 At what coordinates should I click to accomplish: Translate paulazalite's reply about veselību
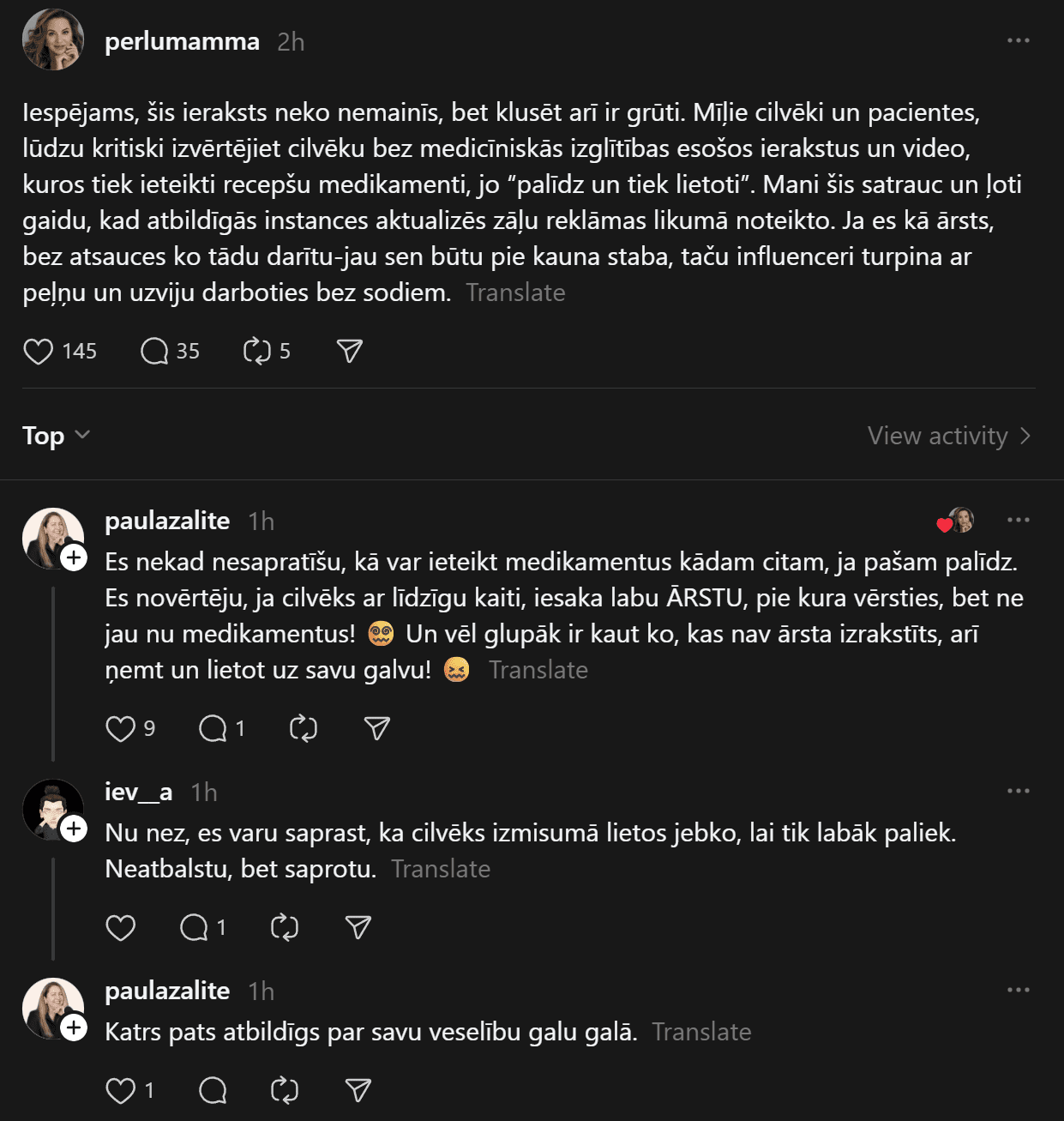[x=701, y=1032]
